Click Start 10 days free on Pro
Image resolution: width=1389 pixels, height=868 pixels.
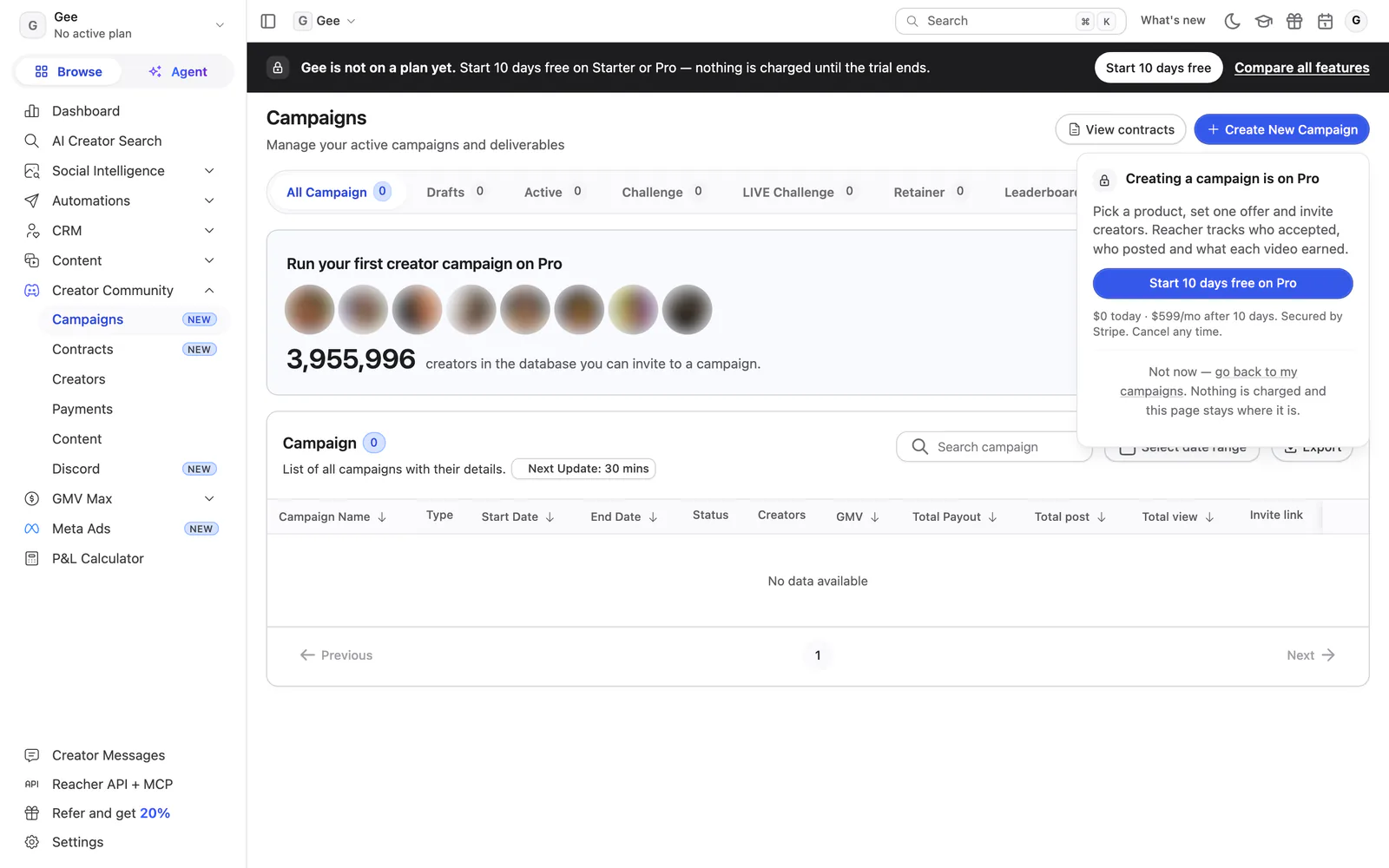(x=1222, y=283)
